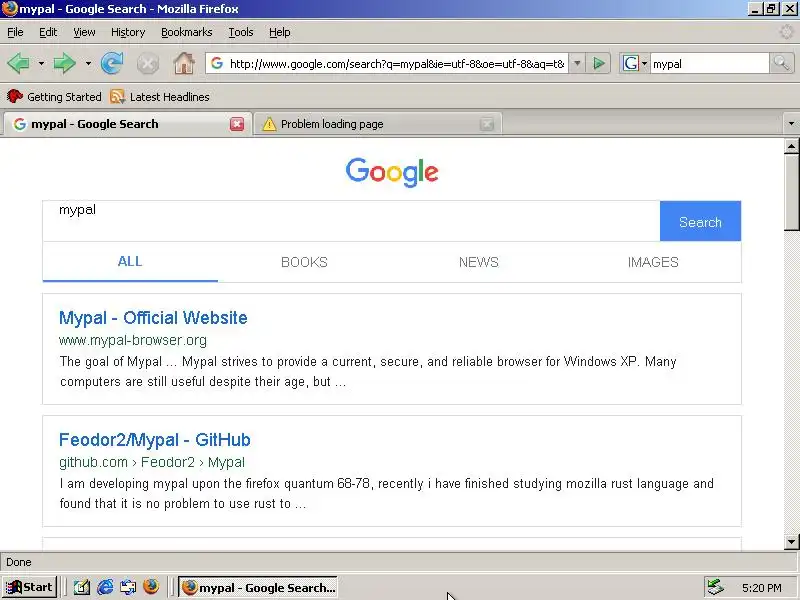Go back using the green Back arrow
Viewport: 800px width, 600px height.
coord(18,64)
